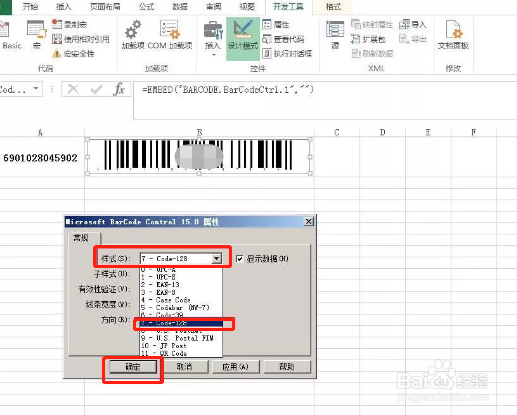Click the formula bar confirm checkmark
This screenshot has height=415, width=517.
point(96,89)
